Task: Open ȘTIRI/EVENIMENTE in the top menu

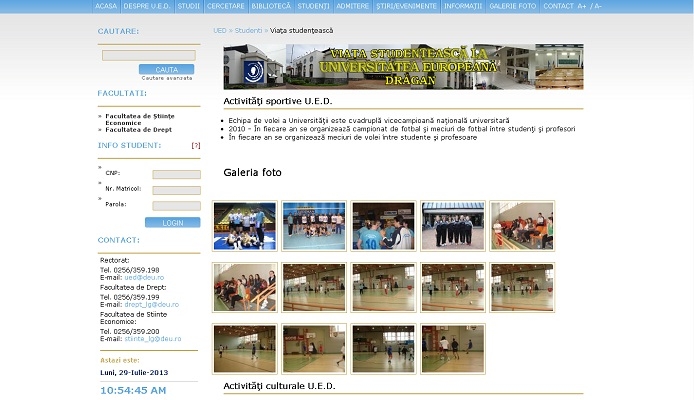Action: coord(406,6)
